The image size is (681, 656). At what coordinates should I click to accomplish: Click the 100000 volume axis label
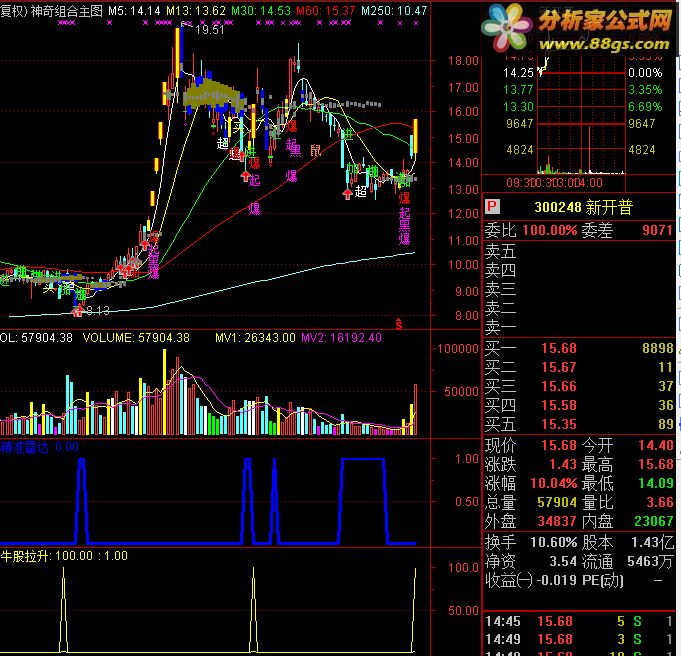point(457,349)
